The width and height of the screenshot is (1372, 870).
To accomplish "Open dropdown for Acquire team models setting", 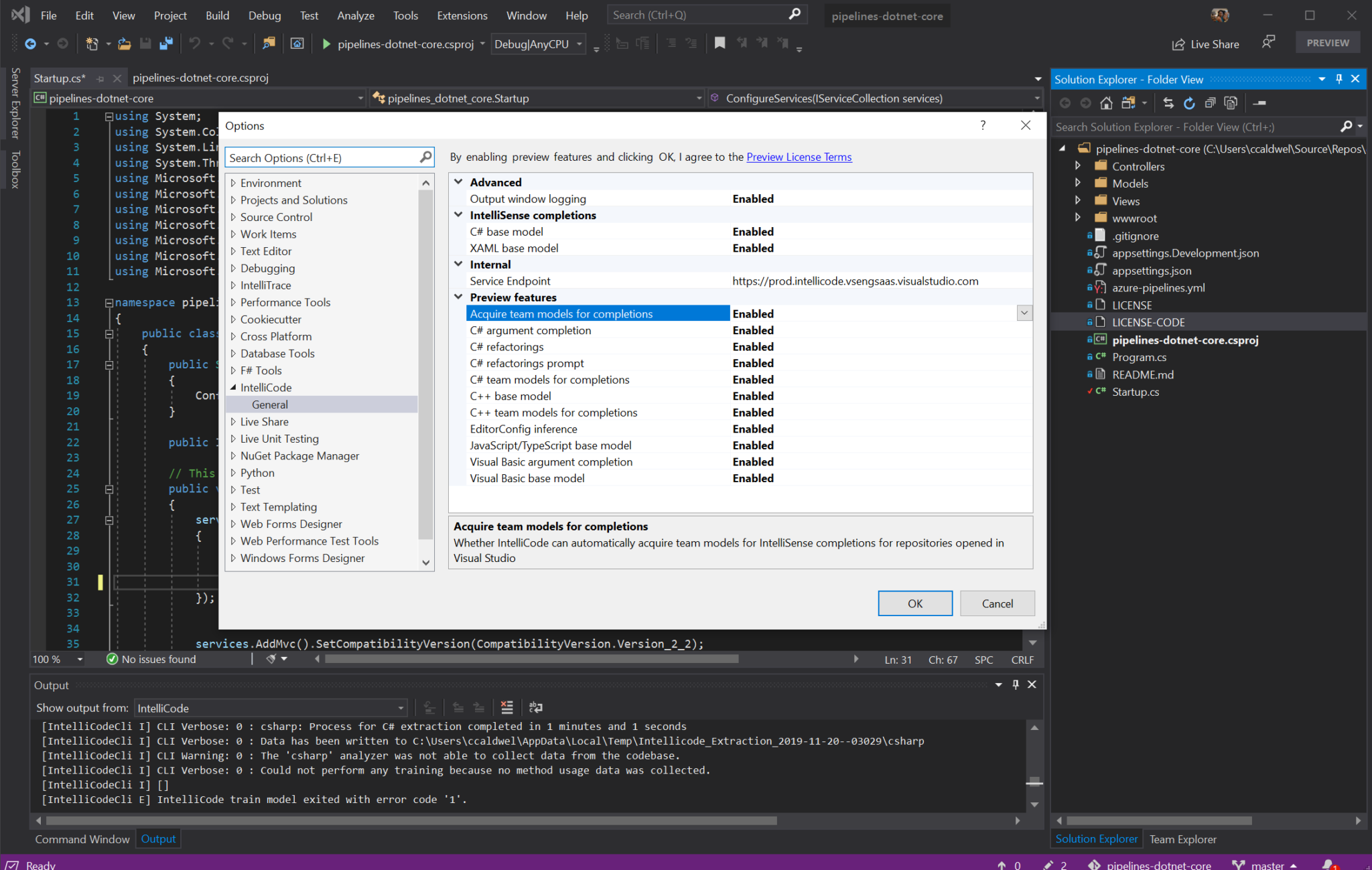I will coord(1024,313).
